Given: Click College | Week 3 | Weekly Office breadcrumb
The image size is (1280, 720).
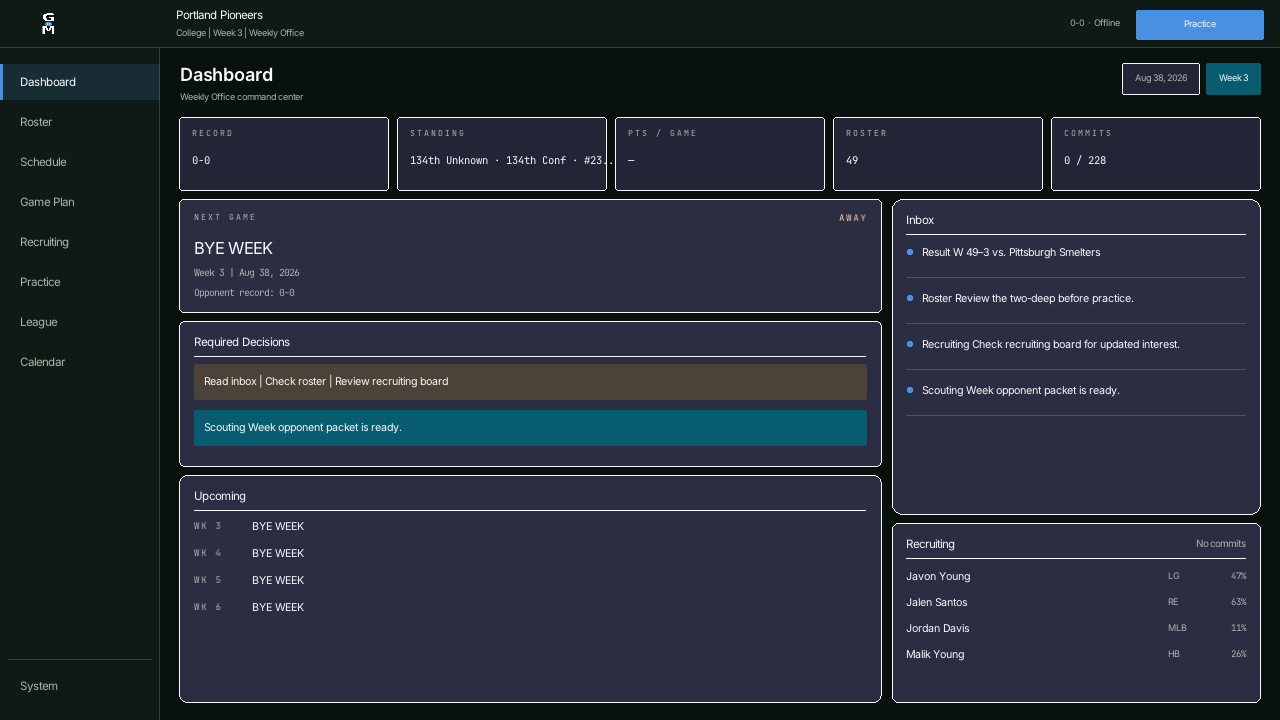Looking at the screenshot, I should (x=240, y=33).
